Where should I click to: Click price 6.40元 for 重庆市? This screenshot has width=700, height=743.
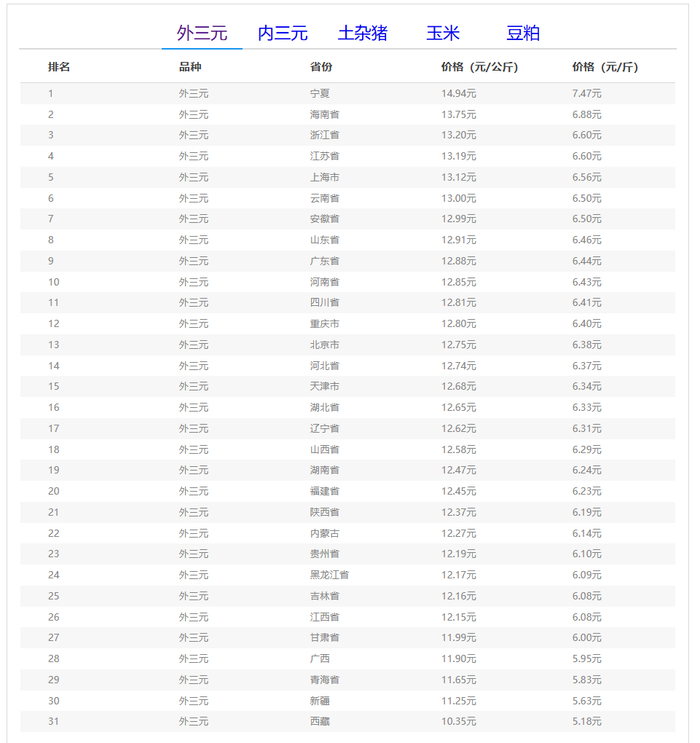pyautogui.click(x=587, y=324)
